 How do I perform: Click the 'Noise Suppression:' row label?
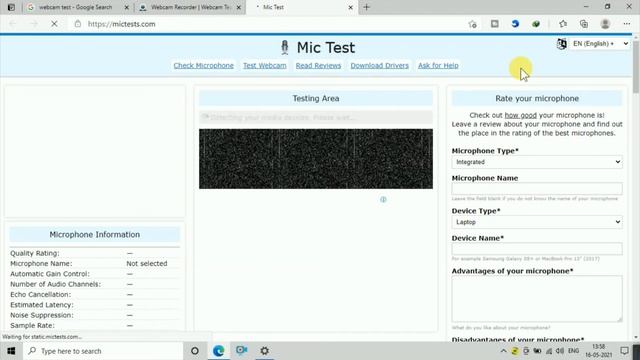(42, 315)
